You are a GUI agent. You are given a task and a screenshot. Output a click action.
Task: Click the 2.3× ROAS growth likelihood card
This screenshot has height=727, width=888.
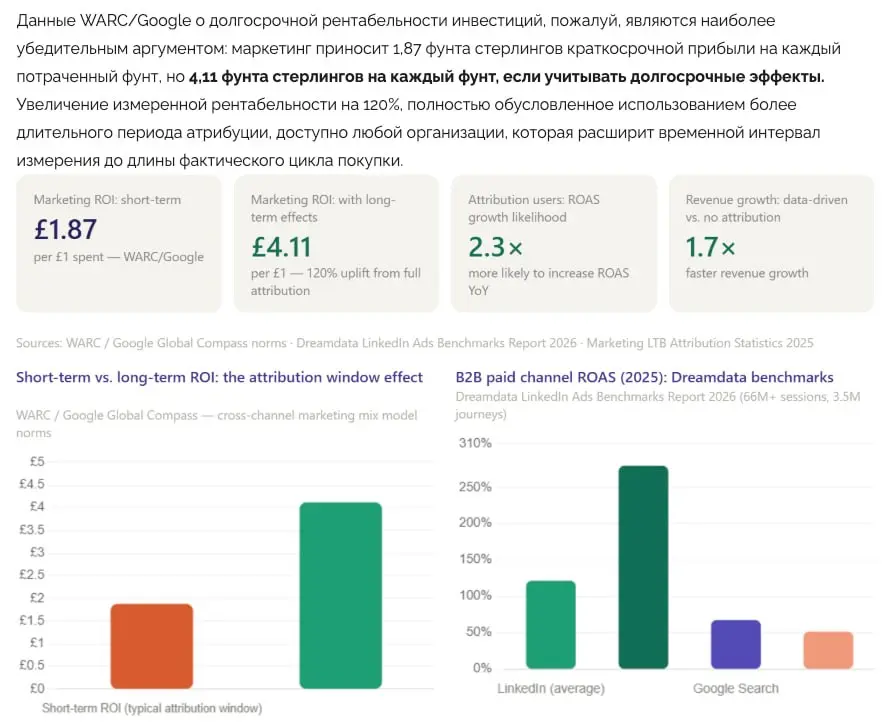554,243
